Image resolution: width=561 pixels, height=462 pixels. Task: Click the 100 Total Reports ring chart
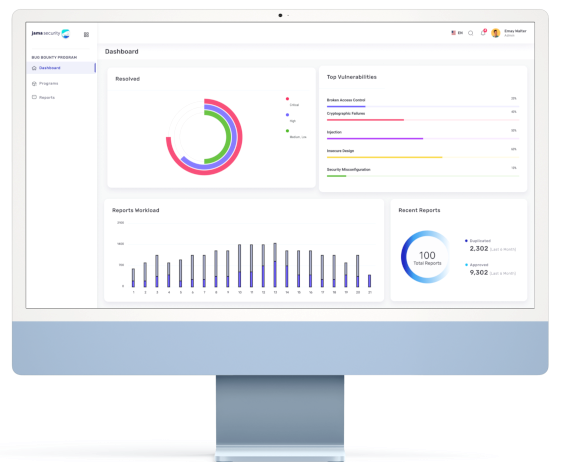pos(427,257)
